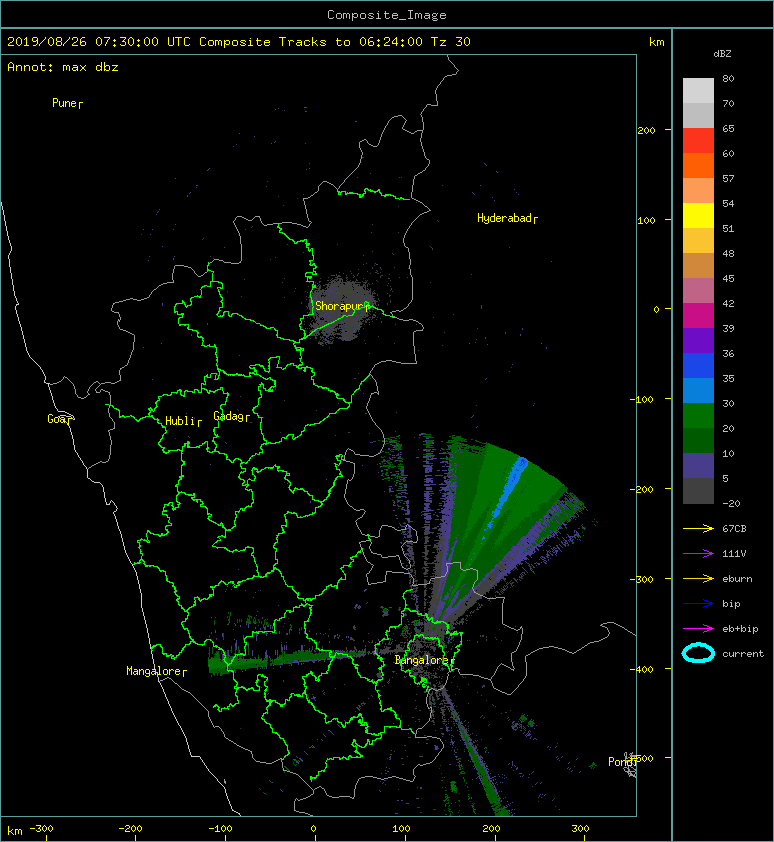
Task: Pick the magenta 42 dBZ color swatch
Action: (x=698, y=315)
